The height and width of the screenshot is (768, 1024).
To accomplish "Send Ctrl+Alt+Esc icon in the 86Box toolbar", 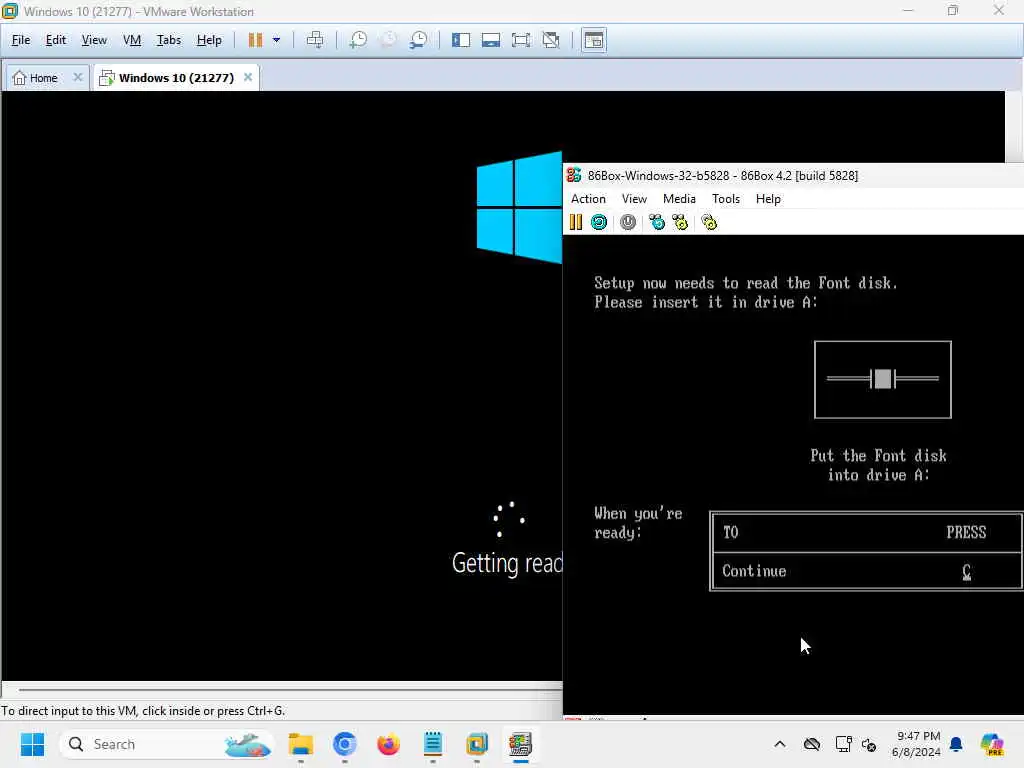I will 680,223.
